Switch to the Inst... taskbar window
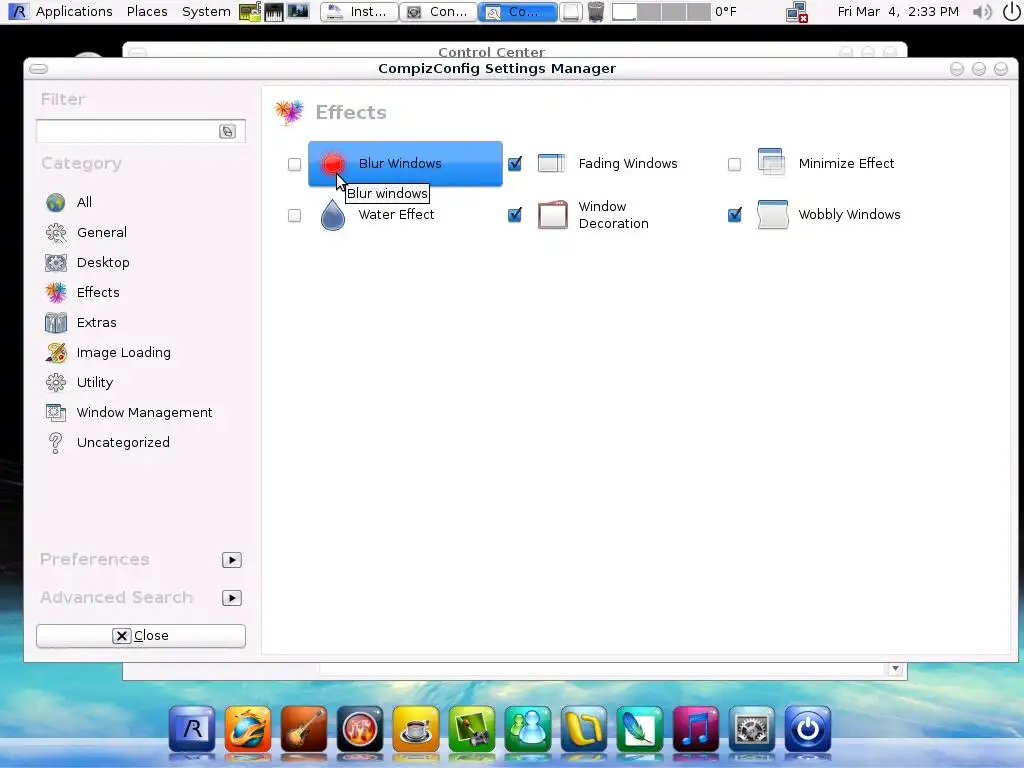Image resolution: width=1024 pixels, height=768 pixels. click(x=359, y=12)
